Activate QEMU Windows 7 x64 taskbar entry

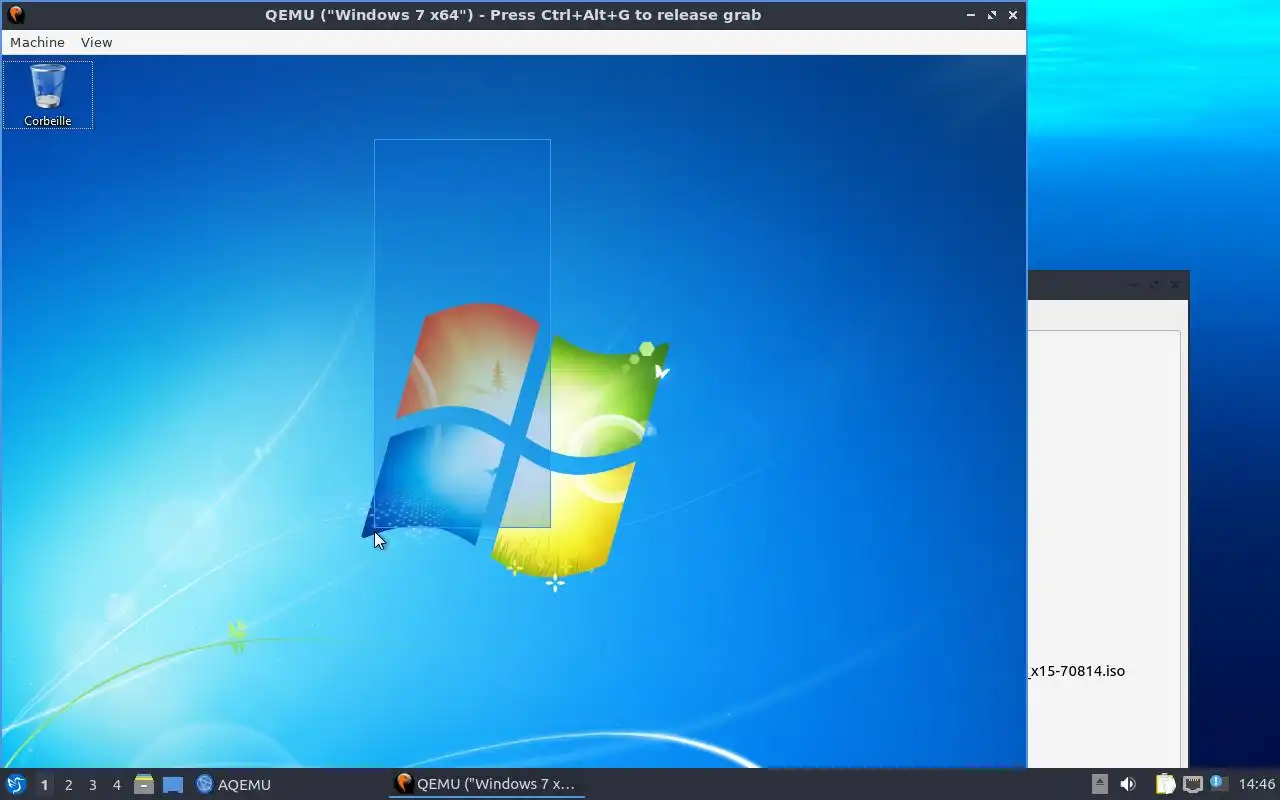[486, 784]
